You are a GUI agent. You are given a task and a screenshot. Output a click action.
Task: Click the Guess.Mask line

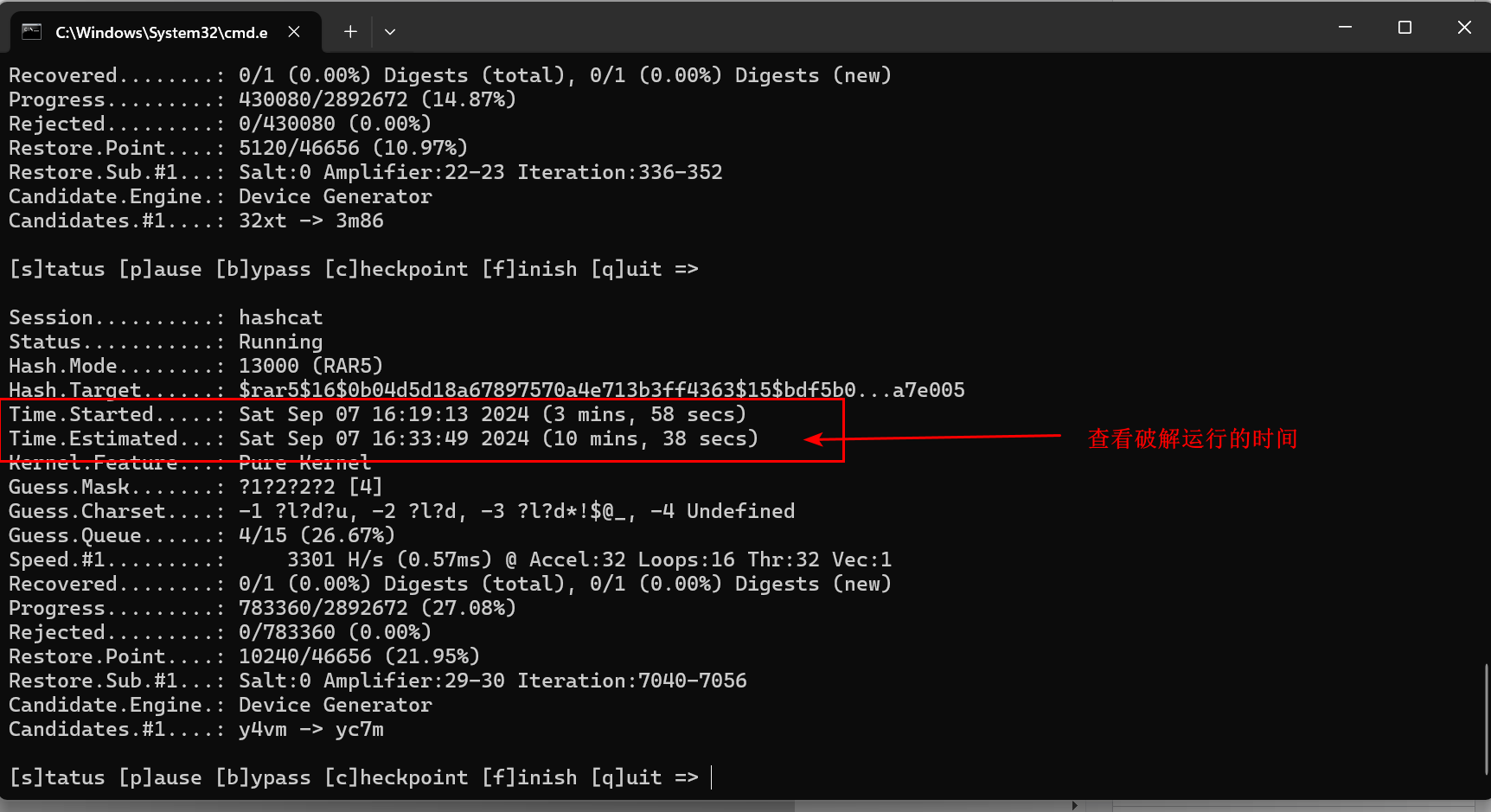click(x=196, y=487)
